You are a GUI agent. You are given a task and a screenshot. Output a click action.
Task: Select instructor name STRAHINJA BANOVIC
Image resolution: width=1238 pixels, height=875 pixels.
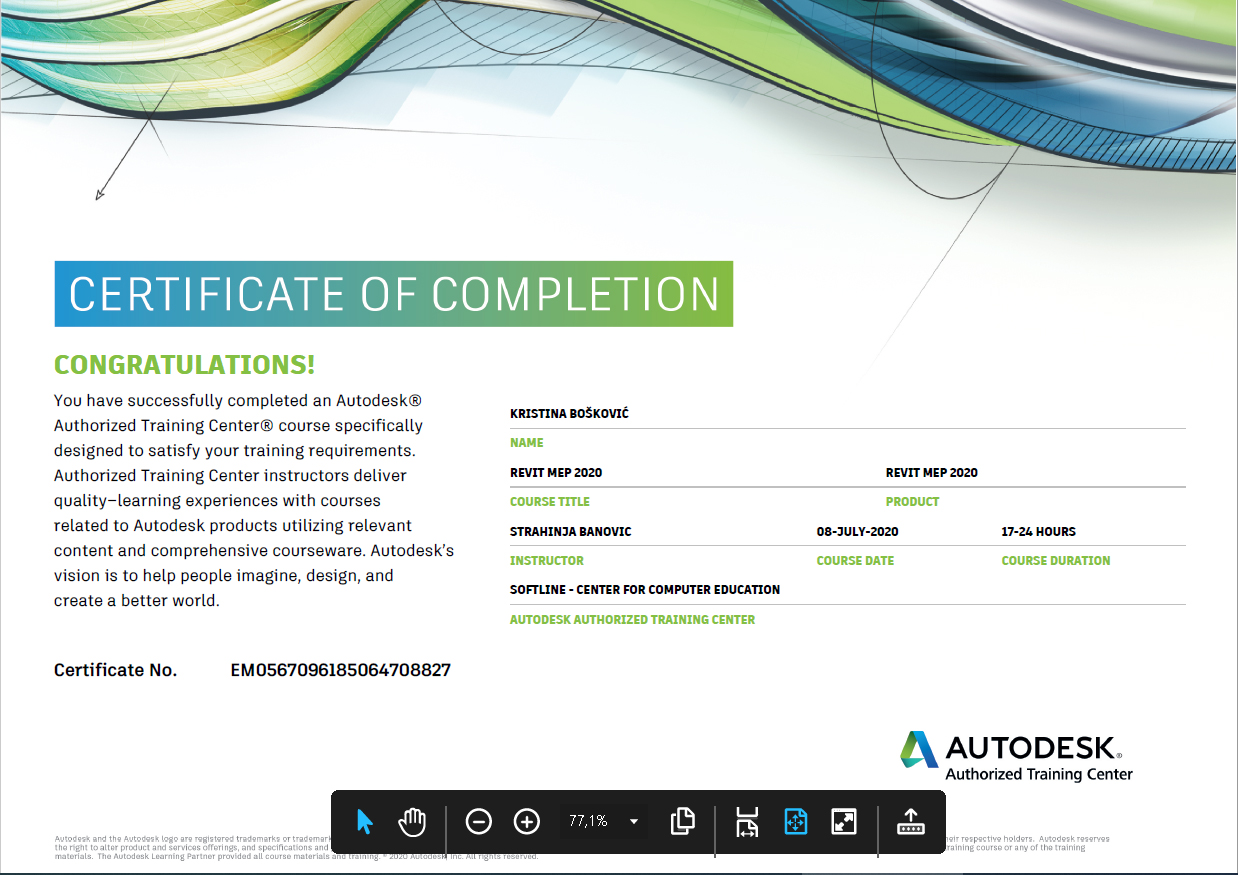[571, 532]
